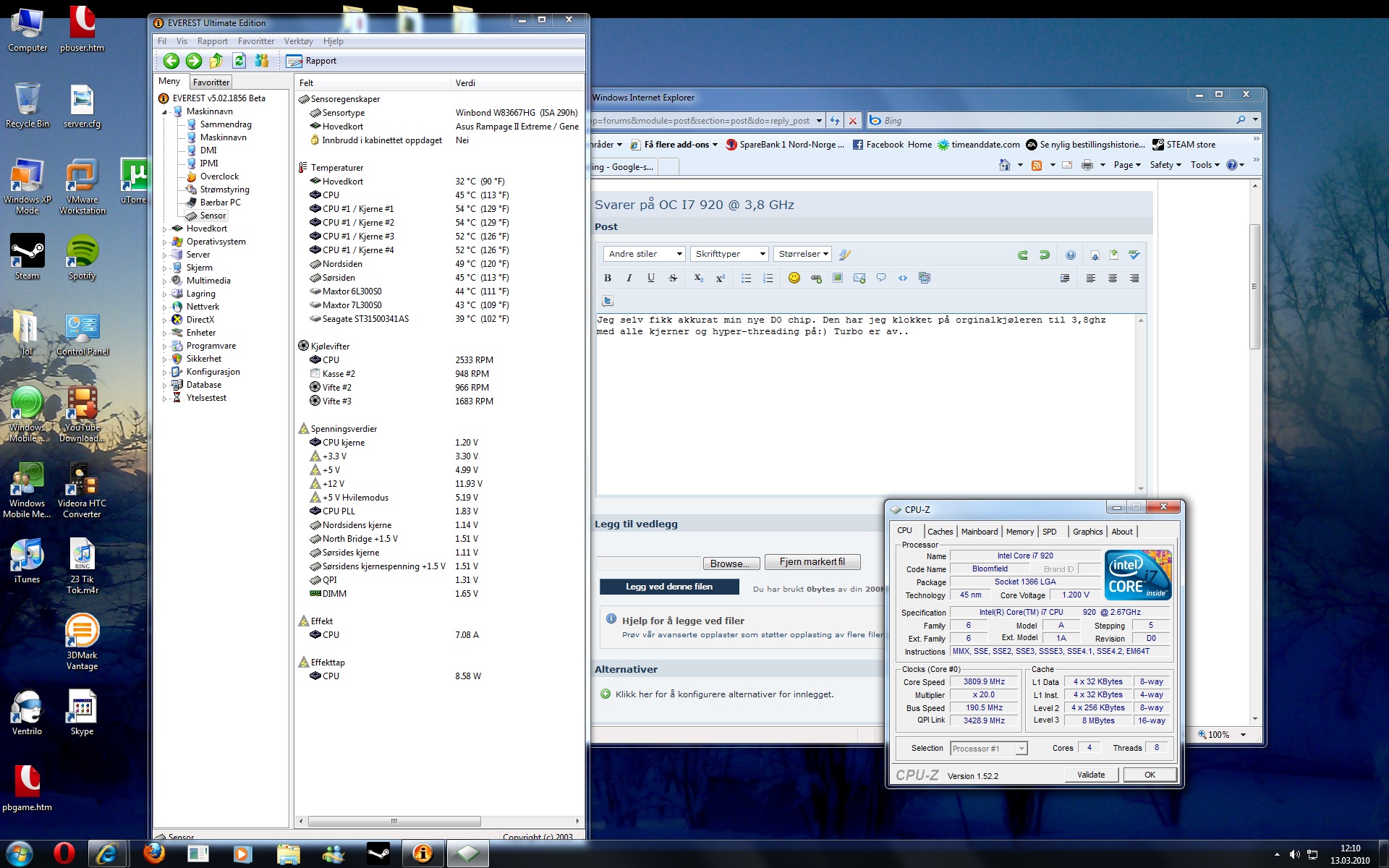This screenshot has height=868, width=1389.
Task: Click Opera icon in the taskbar
Action: click(x=64, y=854)
